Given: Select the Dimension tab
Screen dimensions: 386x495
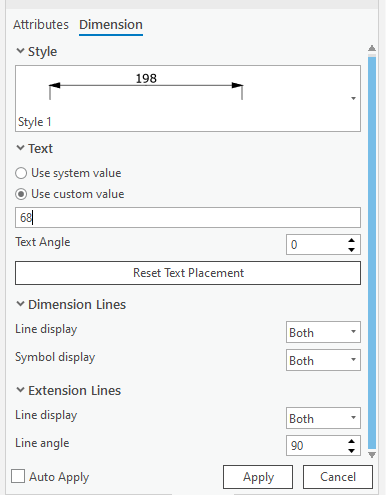Looking at the screenshot, I should pos(111,25).
